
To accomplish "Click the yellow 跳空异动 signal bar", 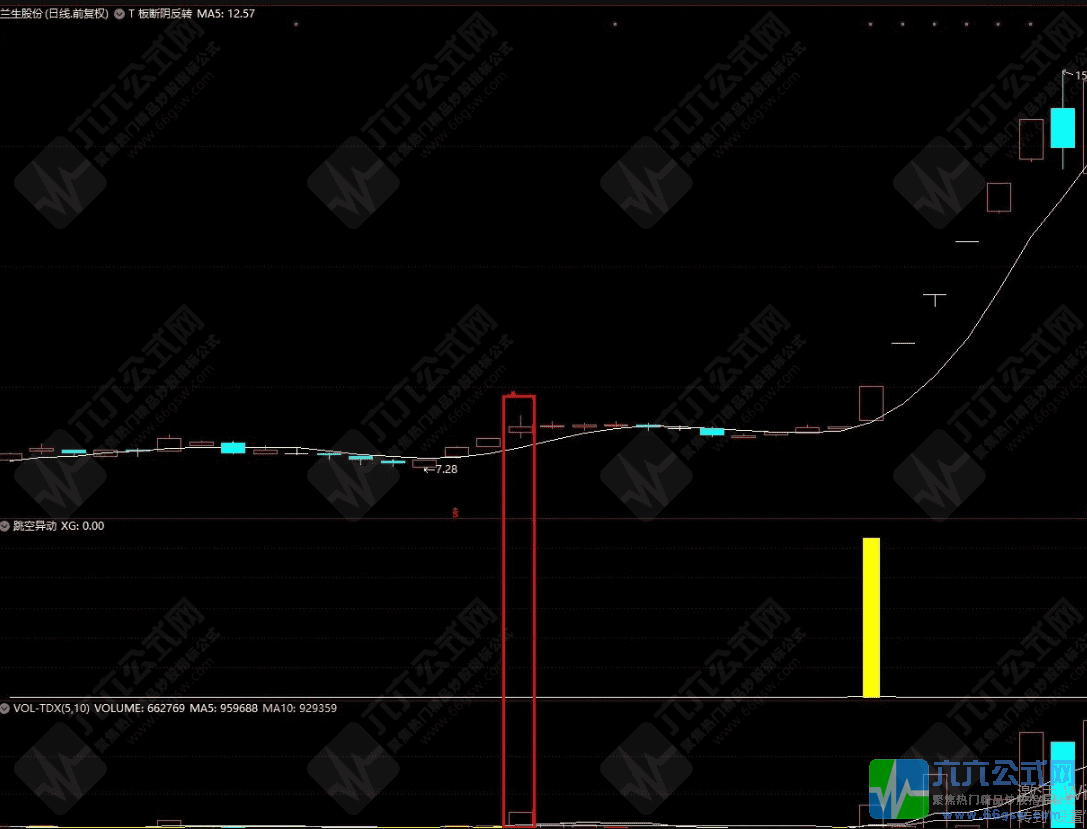I will point(871,617).
